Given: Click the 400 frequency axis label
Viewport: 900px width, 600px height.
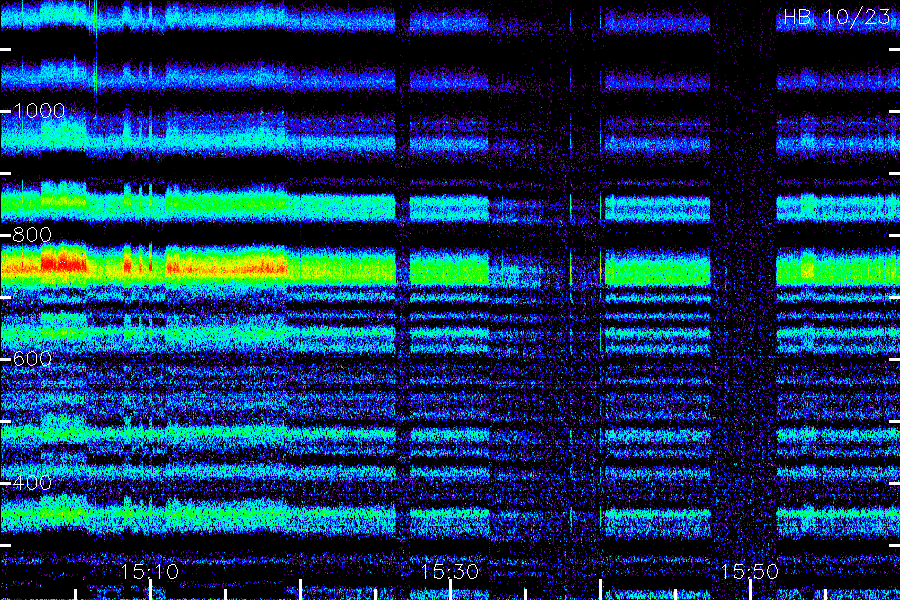Looking at the screenshot, I should tap(32, 483).
